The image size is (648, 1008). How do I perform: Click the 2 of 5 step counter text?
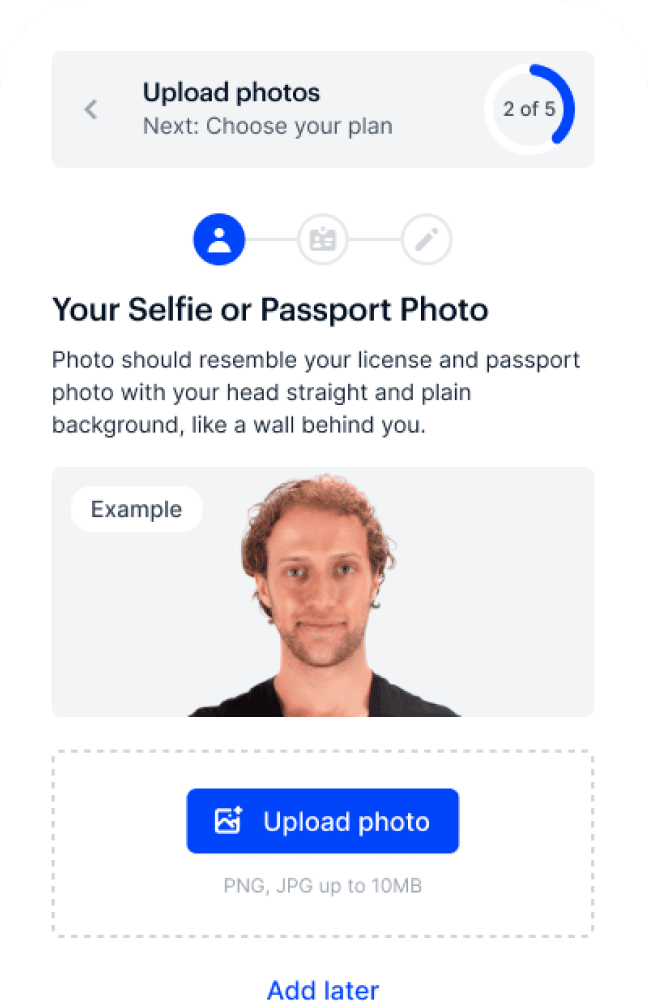click(529, 109)
